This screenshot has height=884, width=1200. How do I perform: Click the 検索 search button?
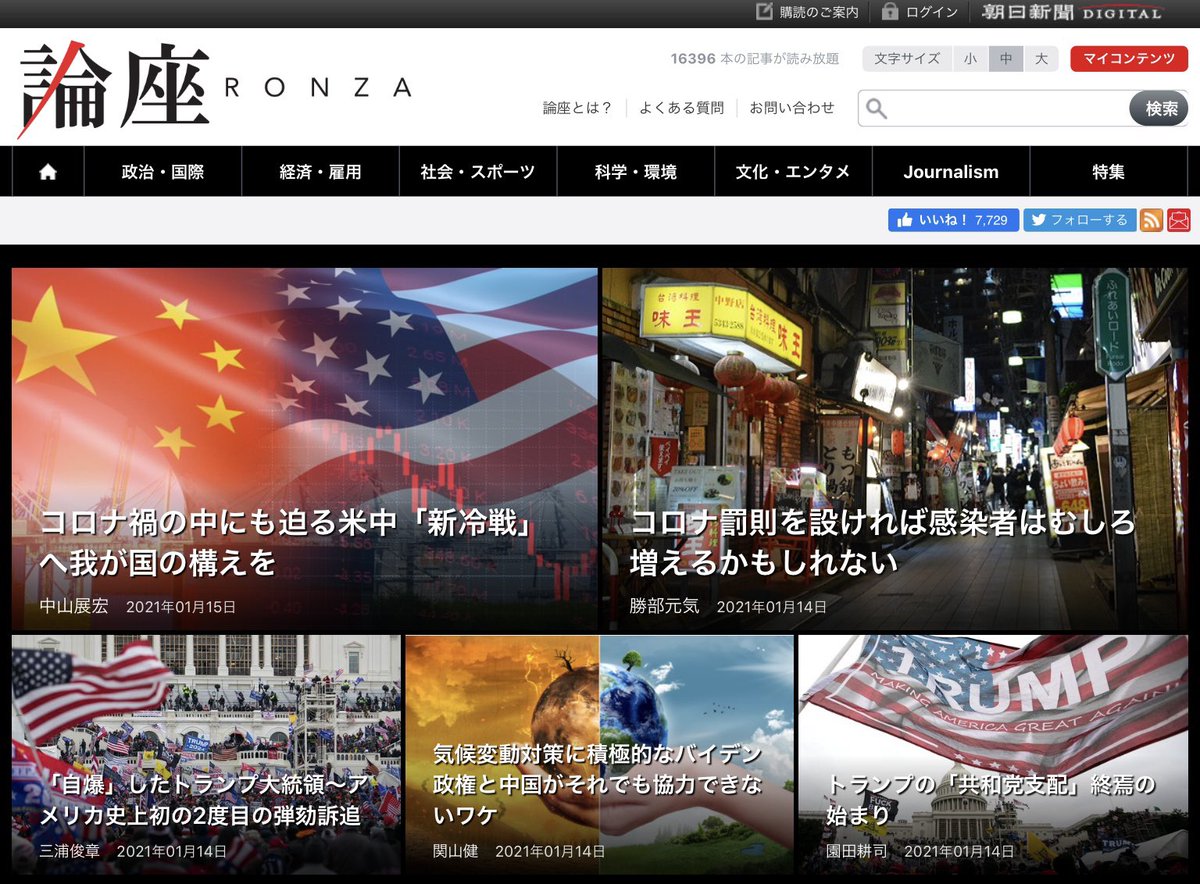point(1160,108)
